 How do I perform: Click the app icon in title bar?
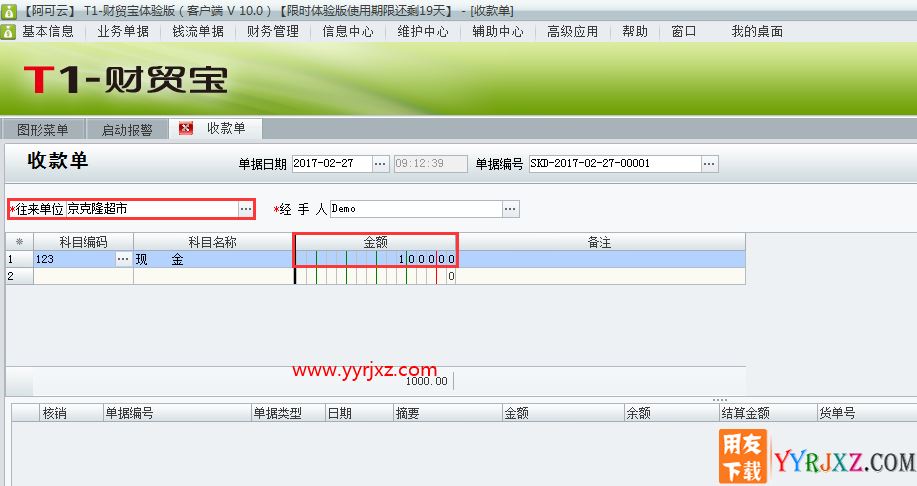[x=8, y=11]
